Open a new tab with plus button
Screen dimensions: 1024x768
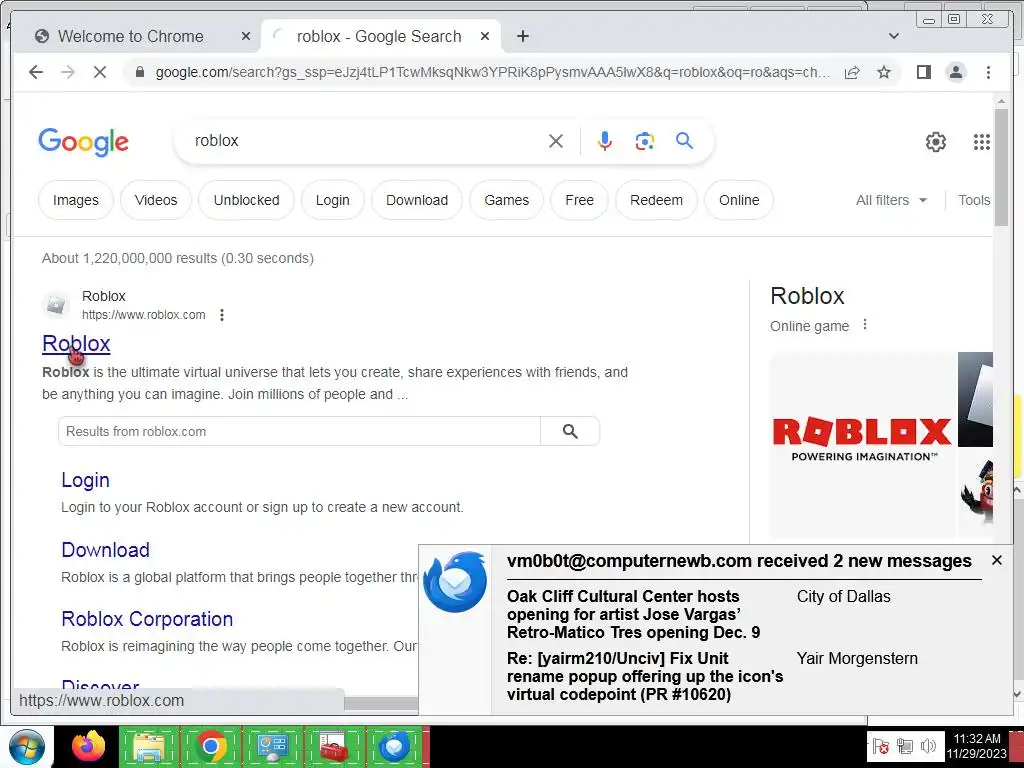click(x=522, y=37)
